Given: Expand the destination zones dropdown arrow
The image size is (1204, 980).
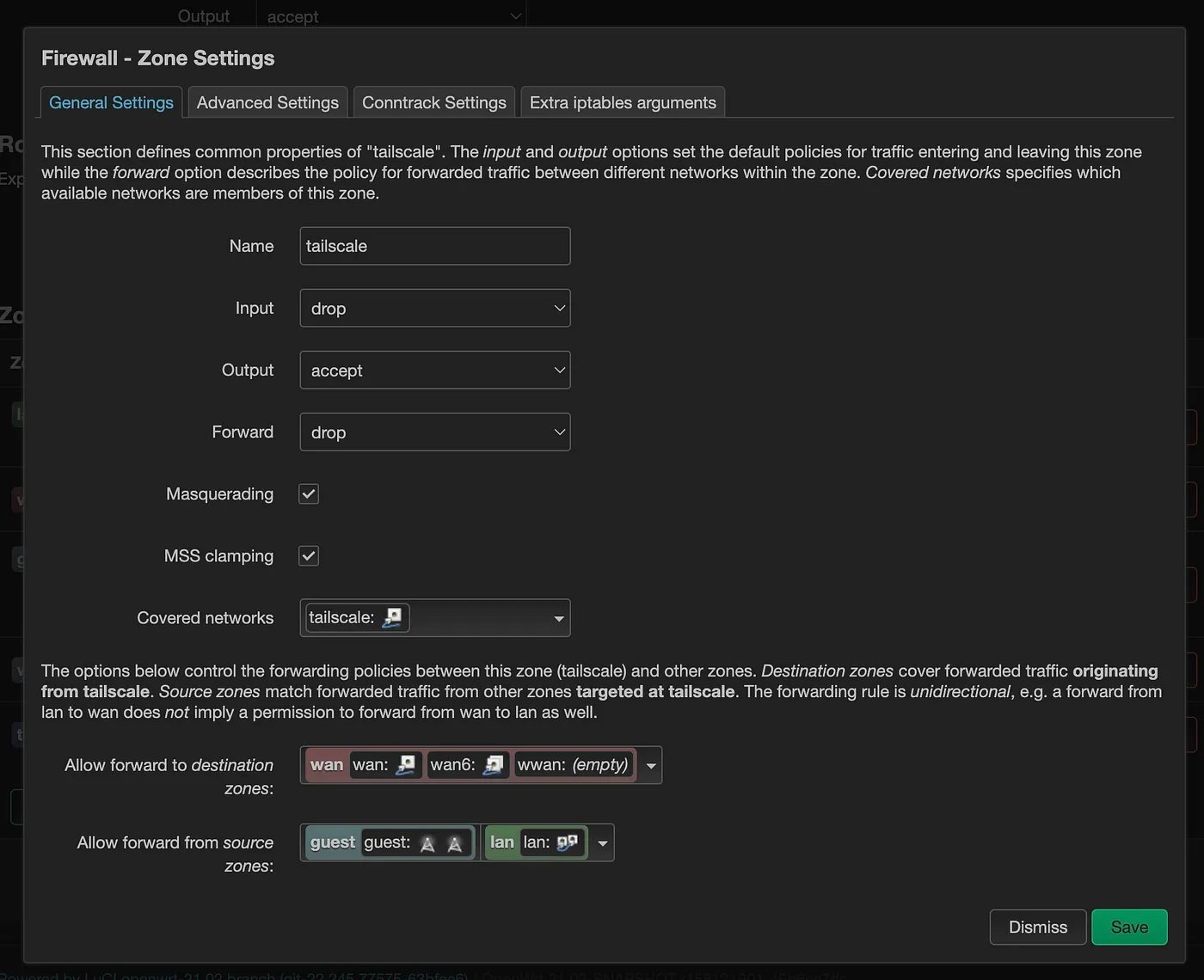Looking at the screenshot, I should click(651, 765).
